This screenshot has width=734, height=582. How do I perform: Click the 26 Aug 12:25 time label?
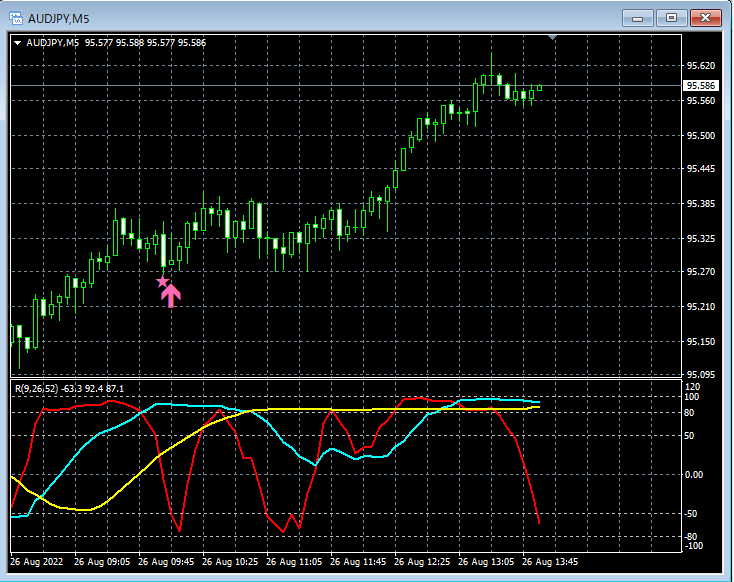(422, 561)
